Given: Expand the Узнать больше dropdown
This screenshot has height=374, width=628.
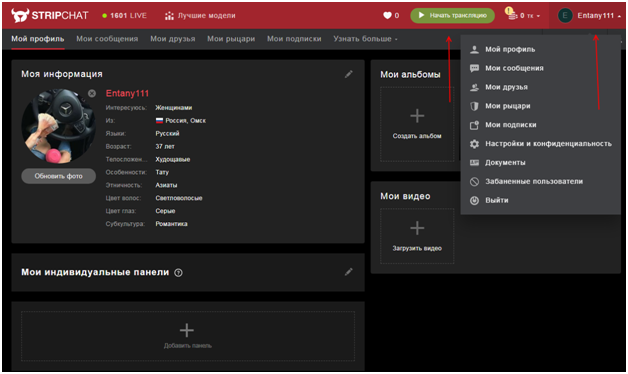Looking at the screenshot, I should (365, 39).
